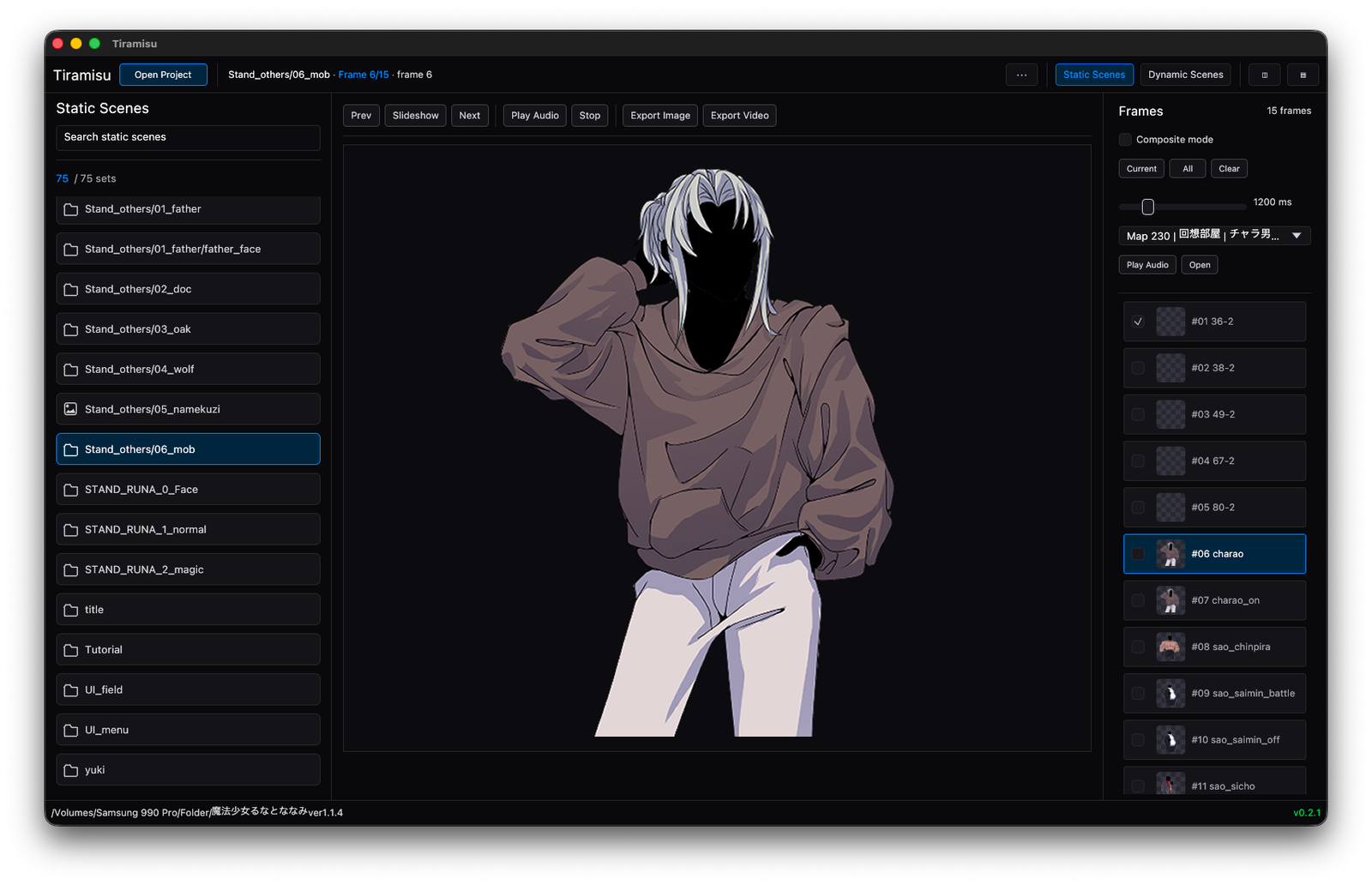Click the folder icon beside Tutorial
The image size is (1372, 885).
point(70,649)
